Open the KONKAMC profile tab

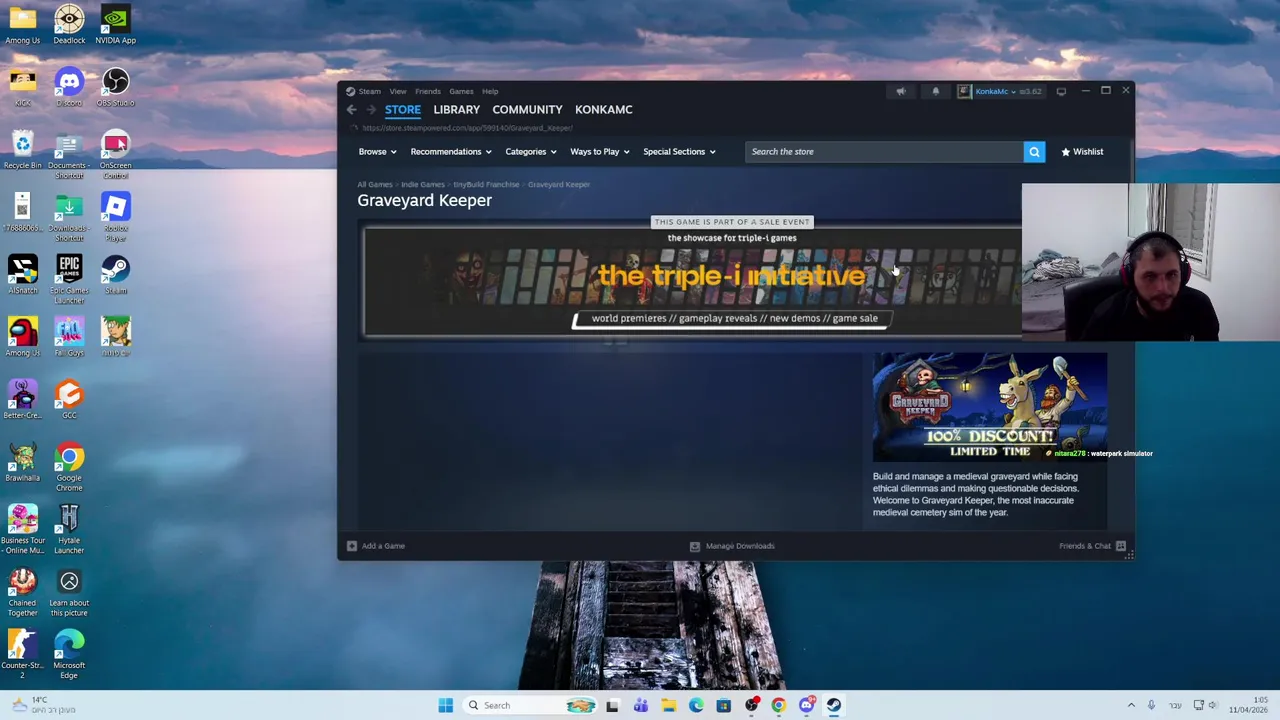pos(604,110)
